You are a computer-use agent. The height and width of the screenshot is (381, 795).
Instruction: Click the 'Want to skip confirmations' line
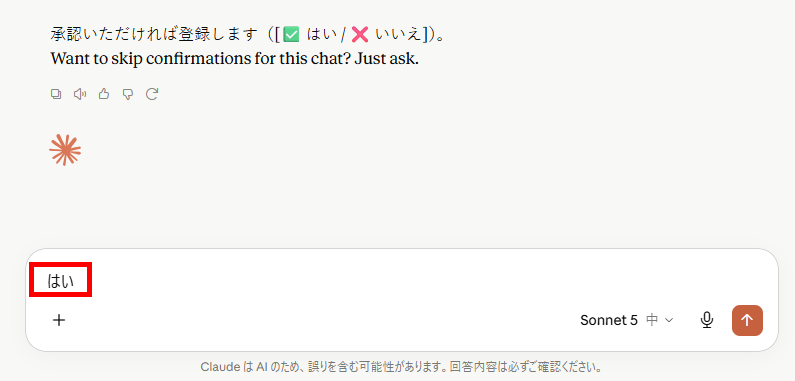tap(235, 59)
